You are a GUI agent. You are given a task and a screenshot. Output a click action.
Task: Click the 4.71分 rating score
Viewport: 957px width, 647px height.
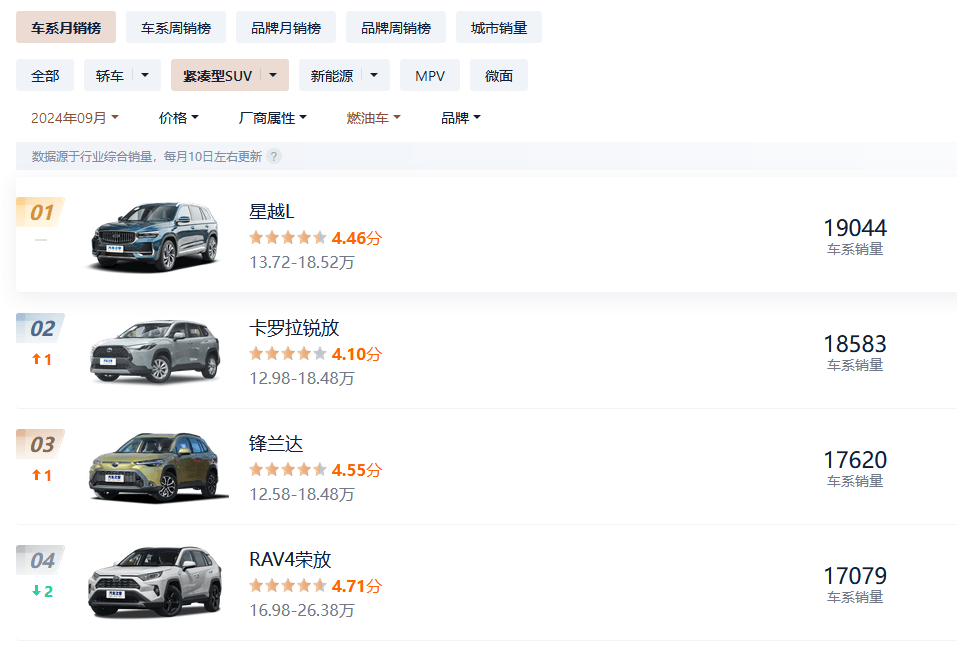356,586
